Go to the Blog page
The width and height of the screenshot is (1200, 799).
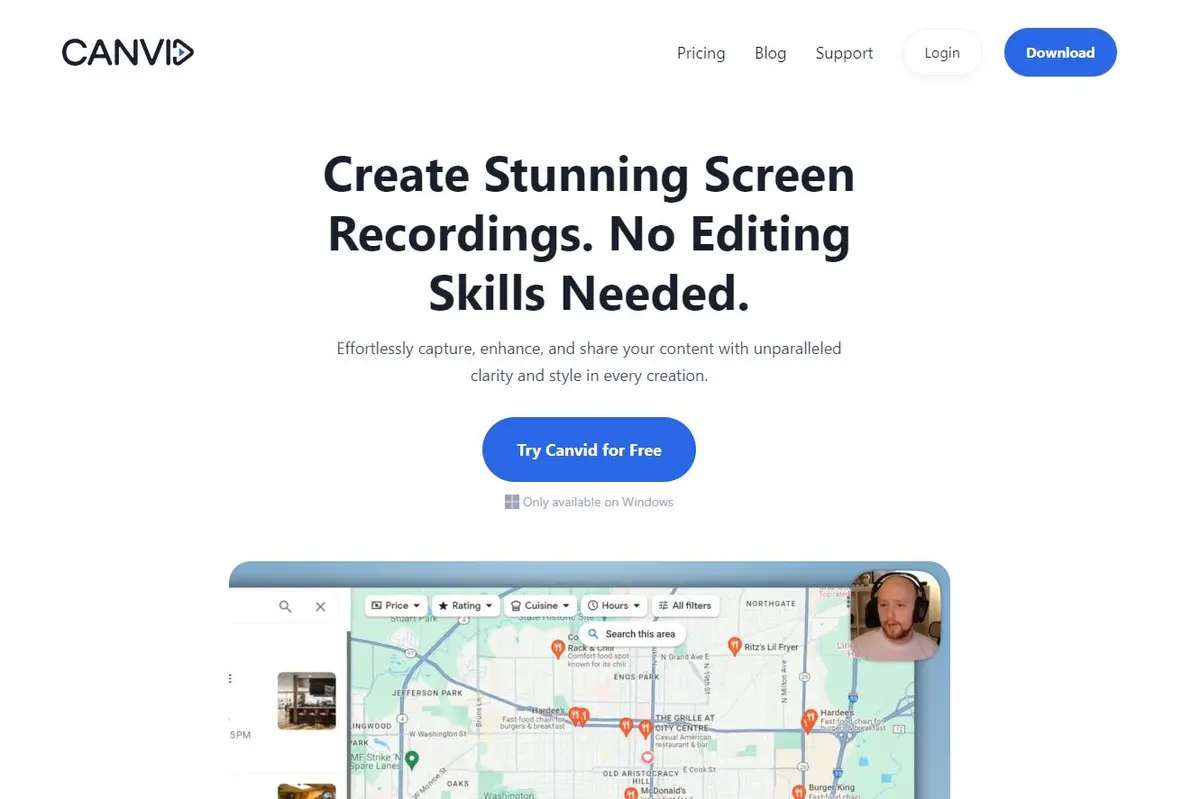770,53
